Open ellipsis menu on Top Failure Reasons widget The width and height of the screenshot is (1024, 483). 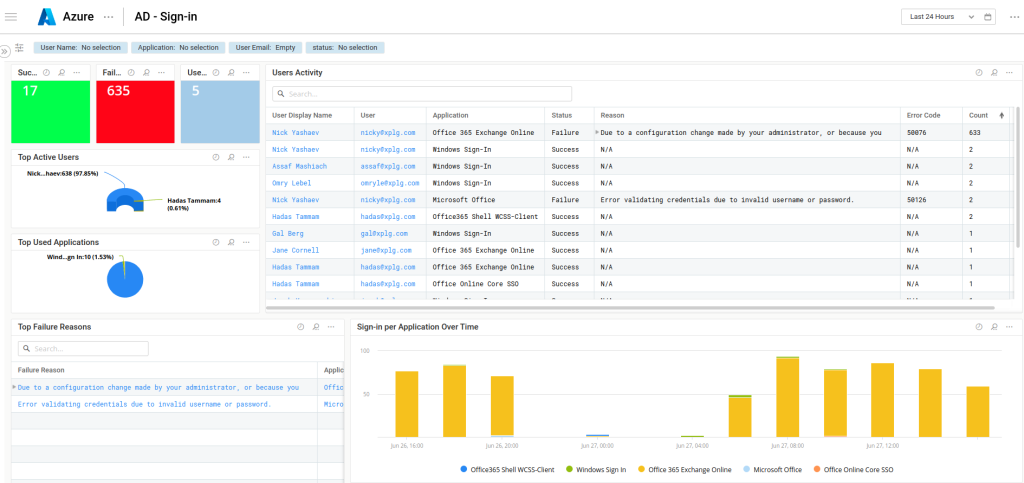pos(331,327)
